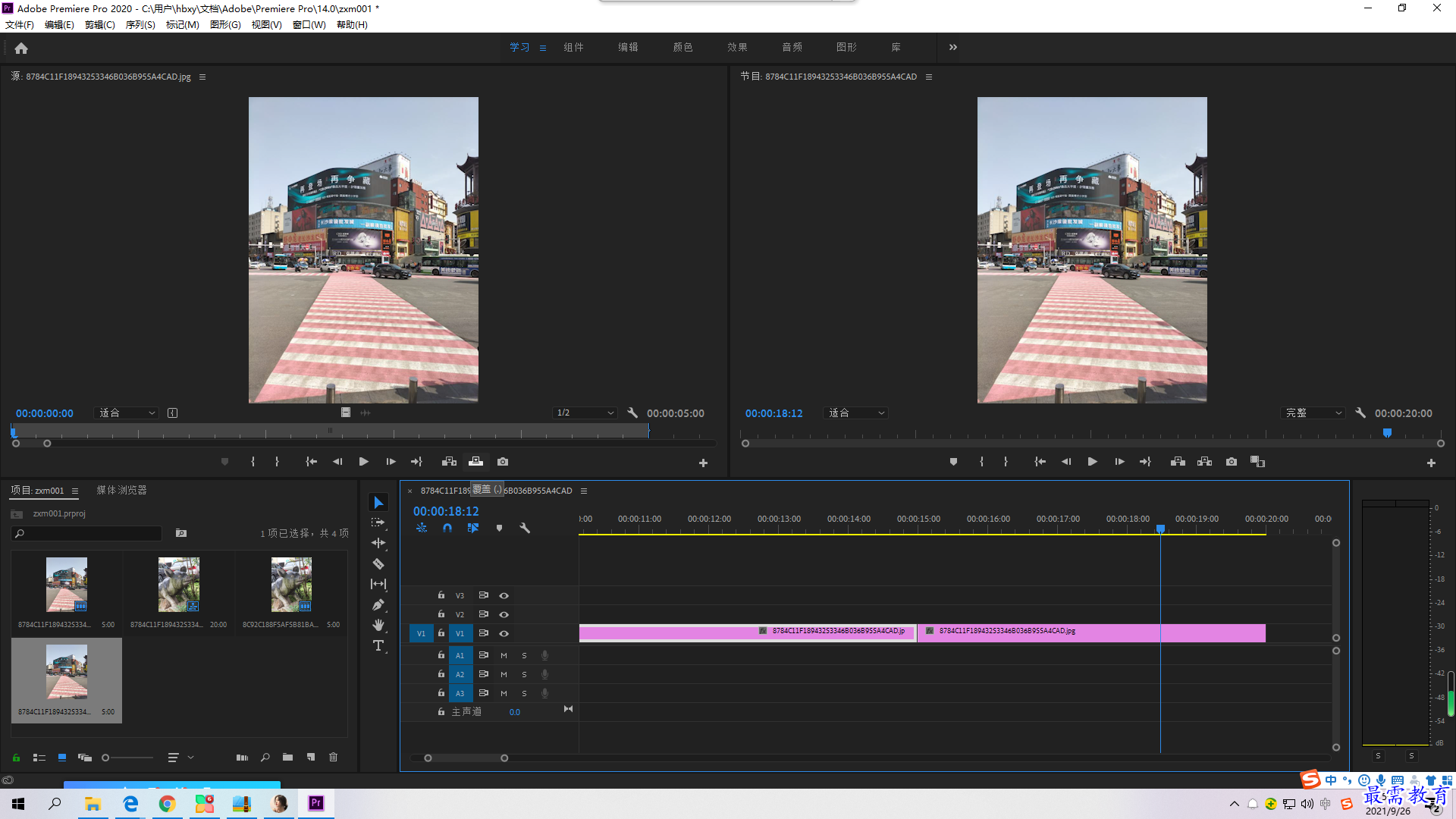
Task: Select the Pen tool
Action: coord(378,604)
